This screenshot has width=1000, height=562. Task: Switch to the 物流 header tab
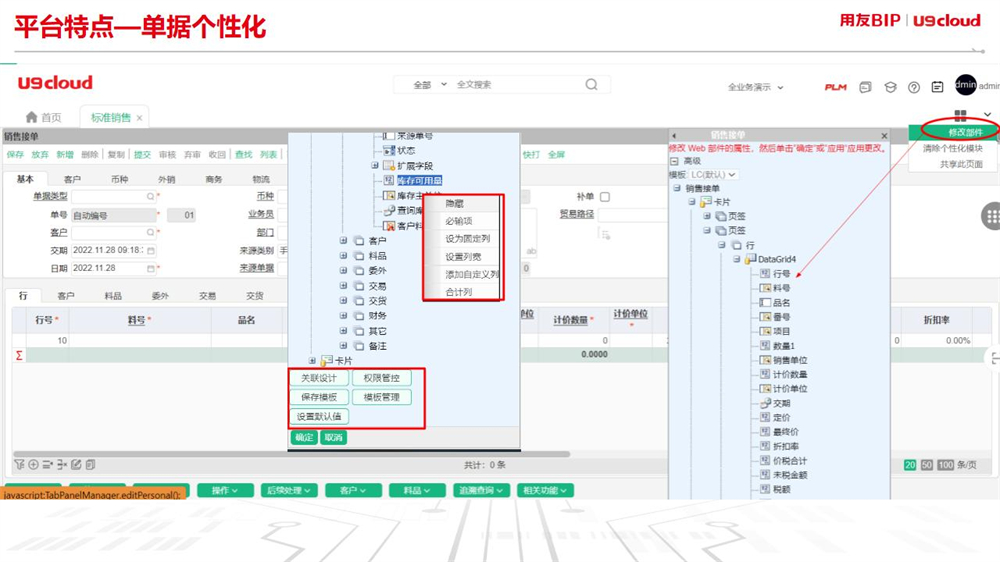(x=261, y=179)
